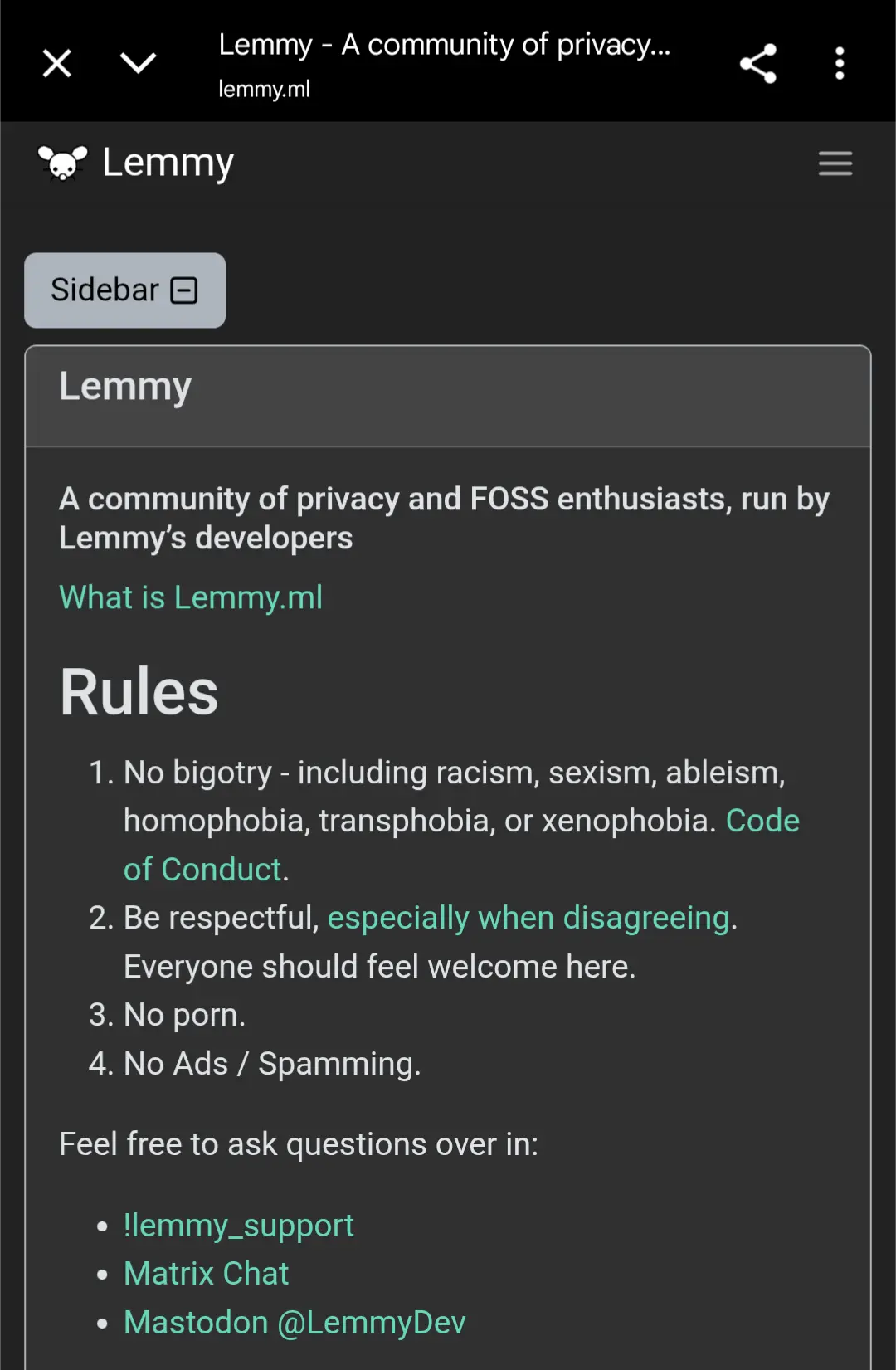
Task: Tap the share icon
Action: point(758,63)
